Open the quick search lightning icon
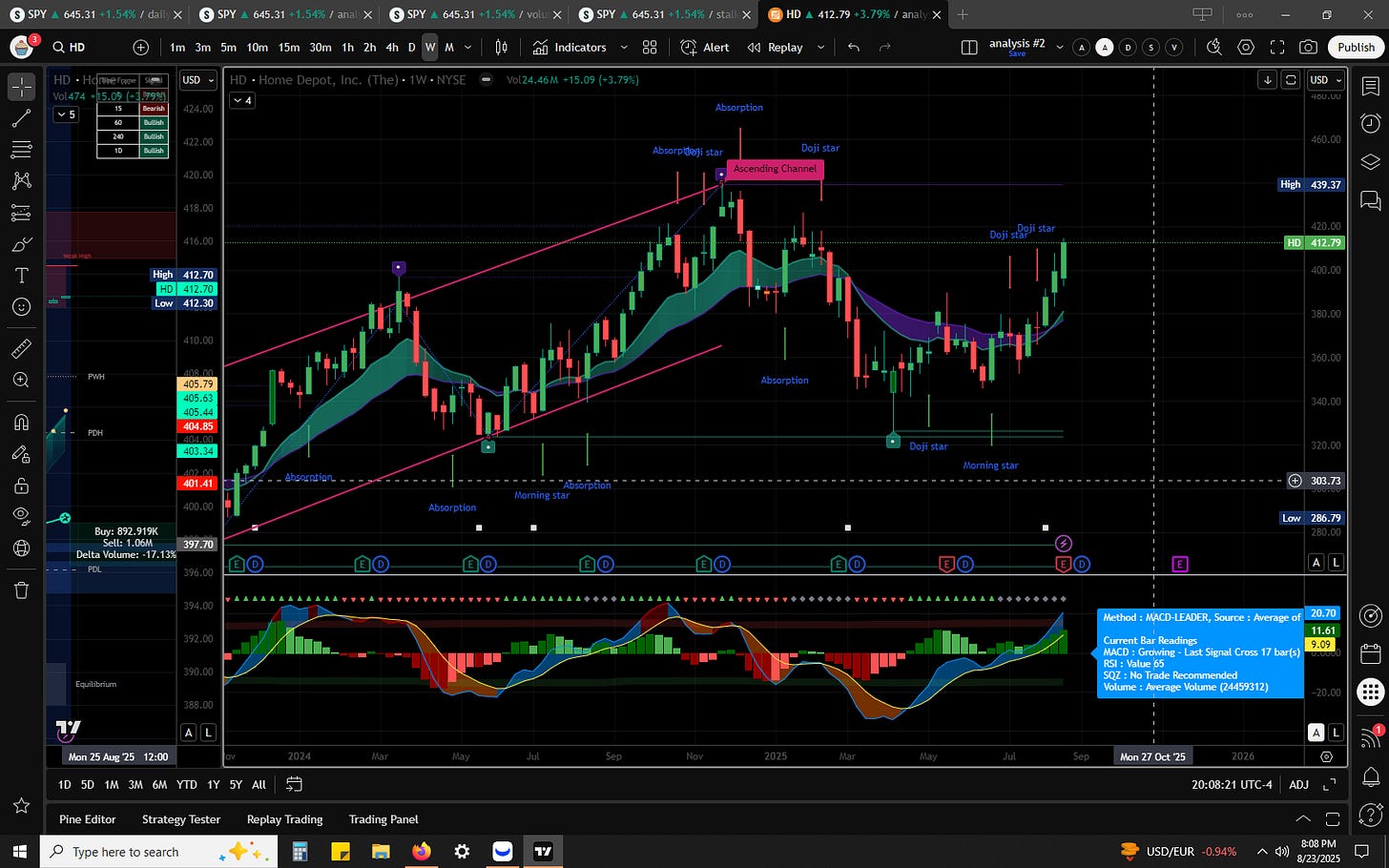1389x868 pixels. tap(1214, 47)
